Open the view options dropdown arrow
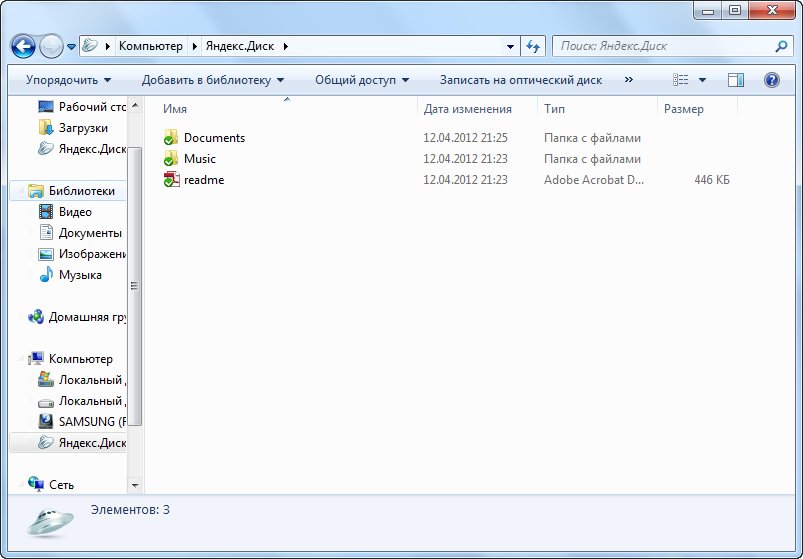The width and height of the screenshot is (803, 559). point(703,80)
